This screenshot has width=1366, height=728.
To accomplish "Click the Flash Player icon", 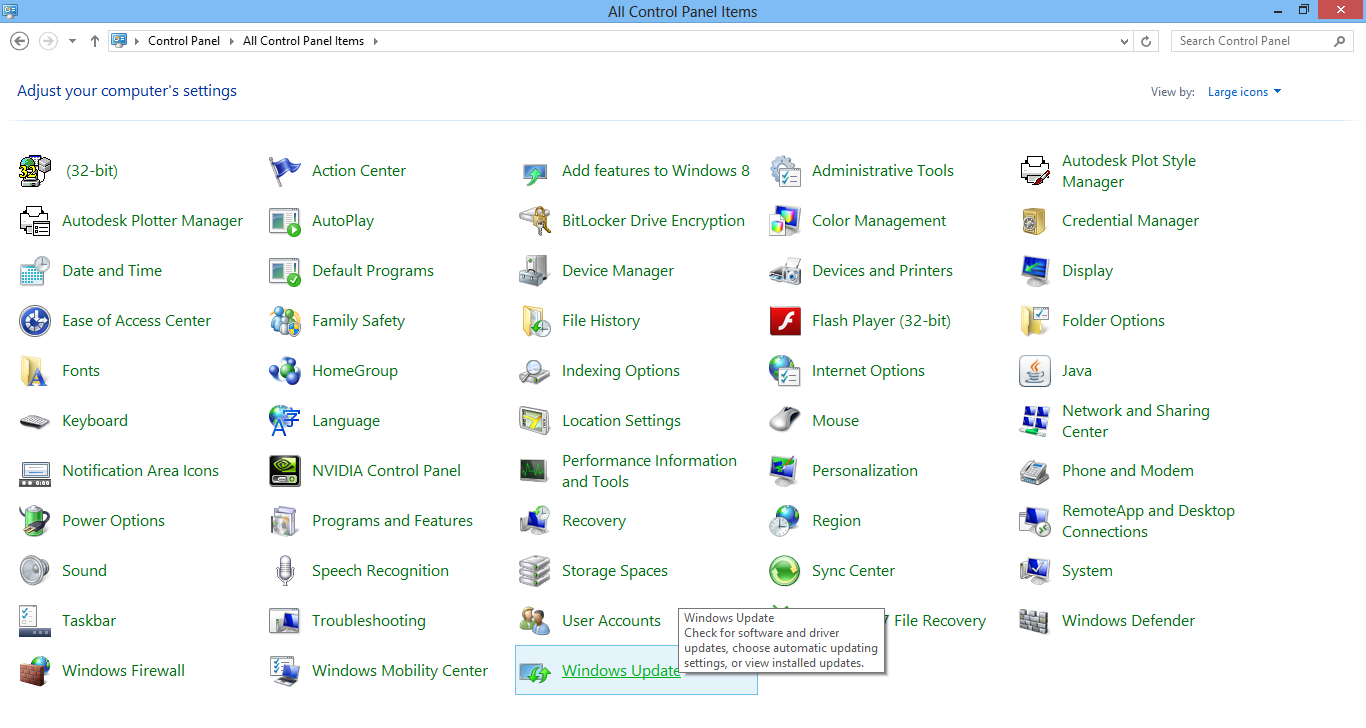I will (785, 321).
